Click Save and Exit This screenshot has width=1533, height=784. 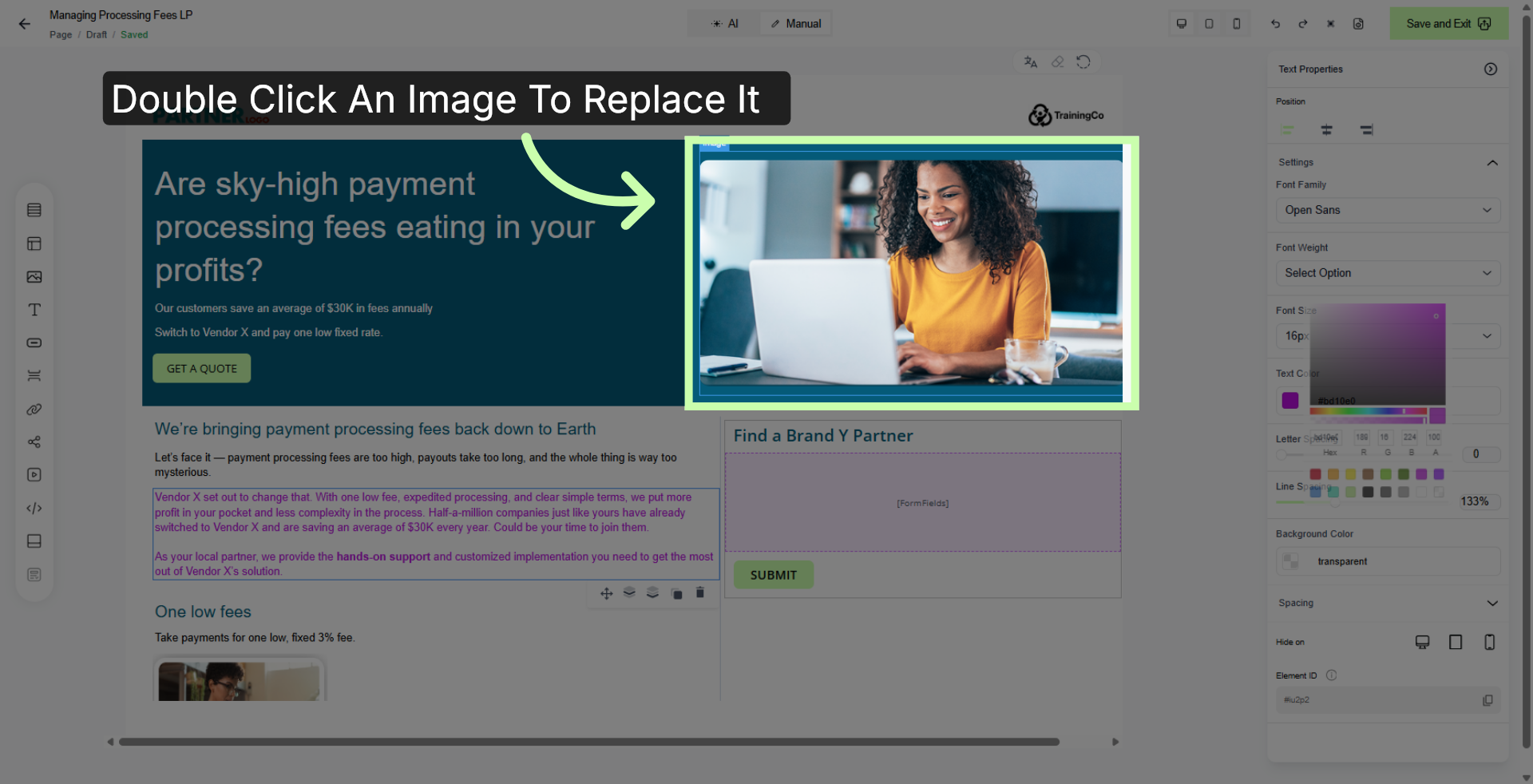1448,24
